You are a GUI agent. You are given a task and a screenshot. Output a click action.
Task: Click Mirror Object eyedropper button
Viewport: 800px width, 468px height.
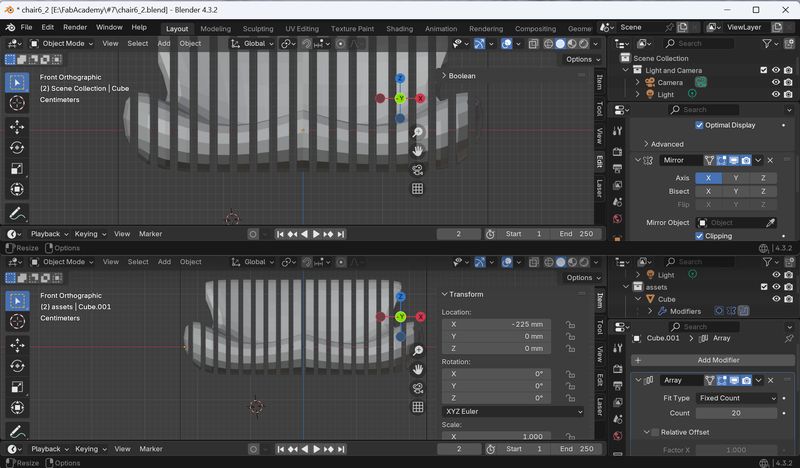coord(770,223)
